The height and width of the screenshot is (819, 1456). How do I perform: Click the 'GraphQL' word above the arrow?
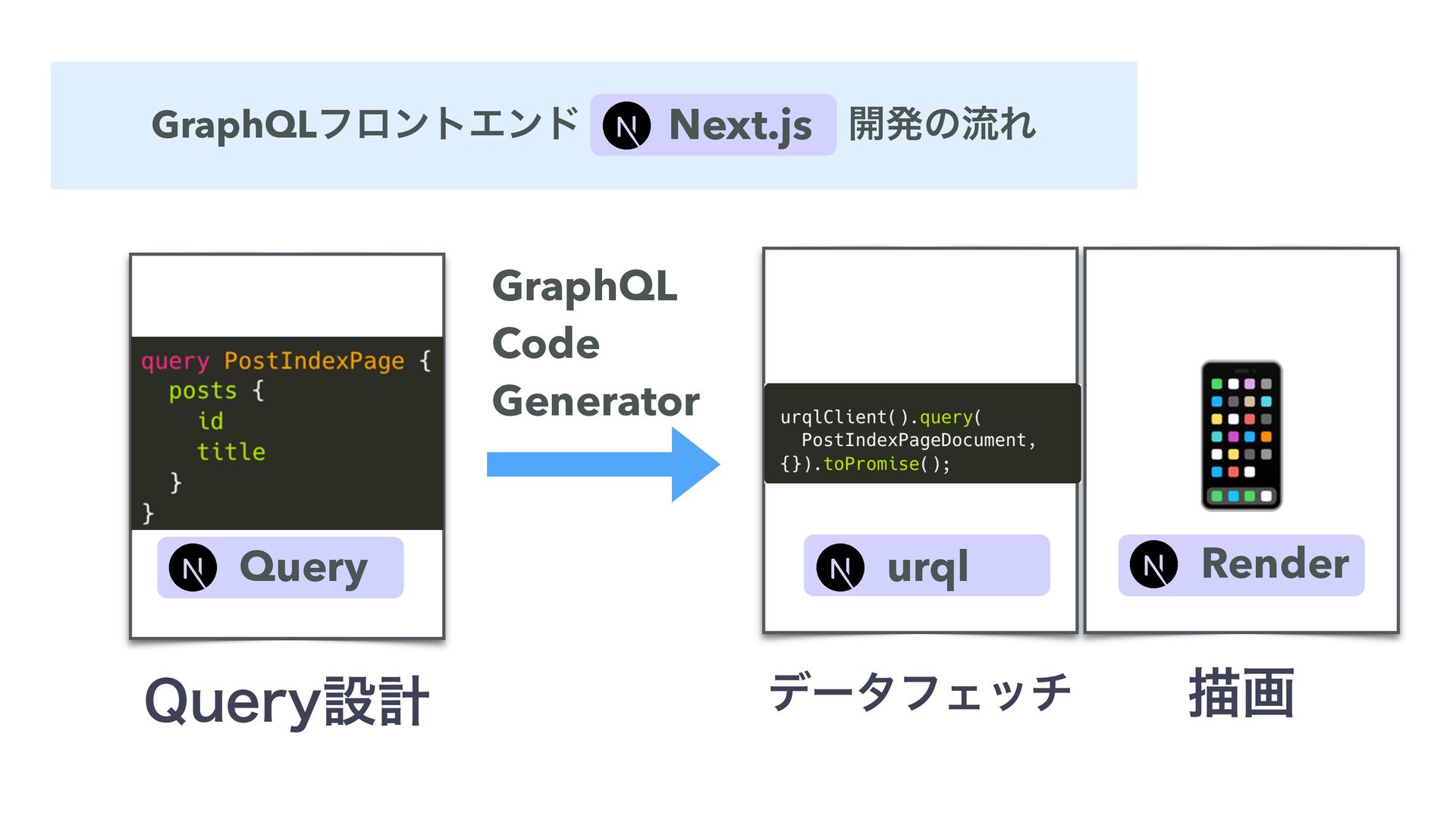[585, 289]
